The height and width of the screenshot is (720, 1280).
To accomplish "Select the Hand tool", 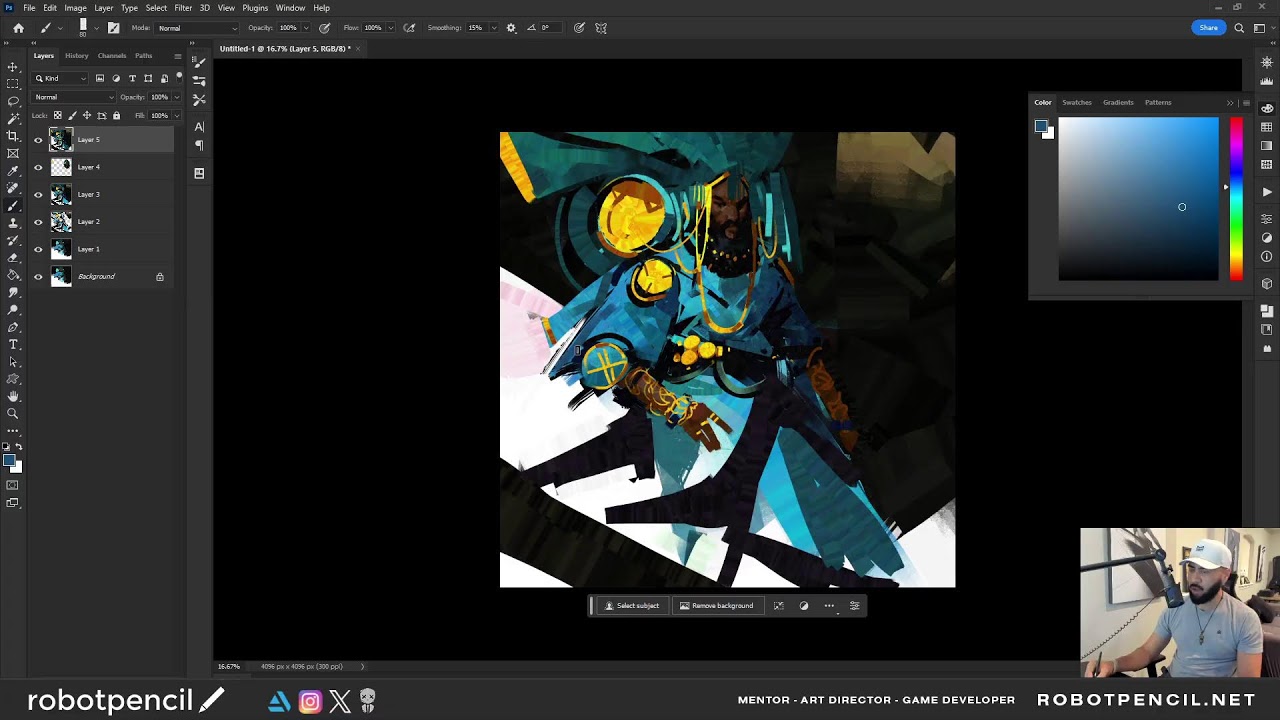I will coord(13,397).
